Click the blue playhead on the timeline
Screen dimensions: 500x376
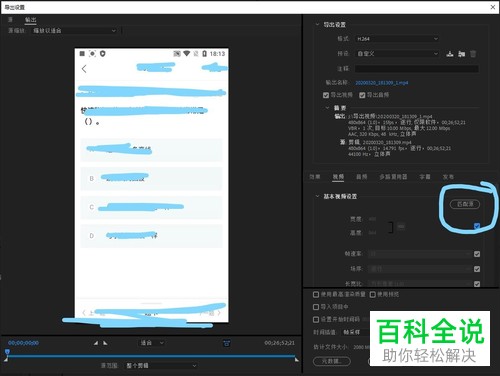pyautogui.click(x=7, y=352)
